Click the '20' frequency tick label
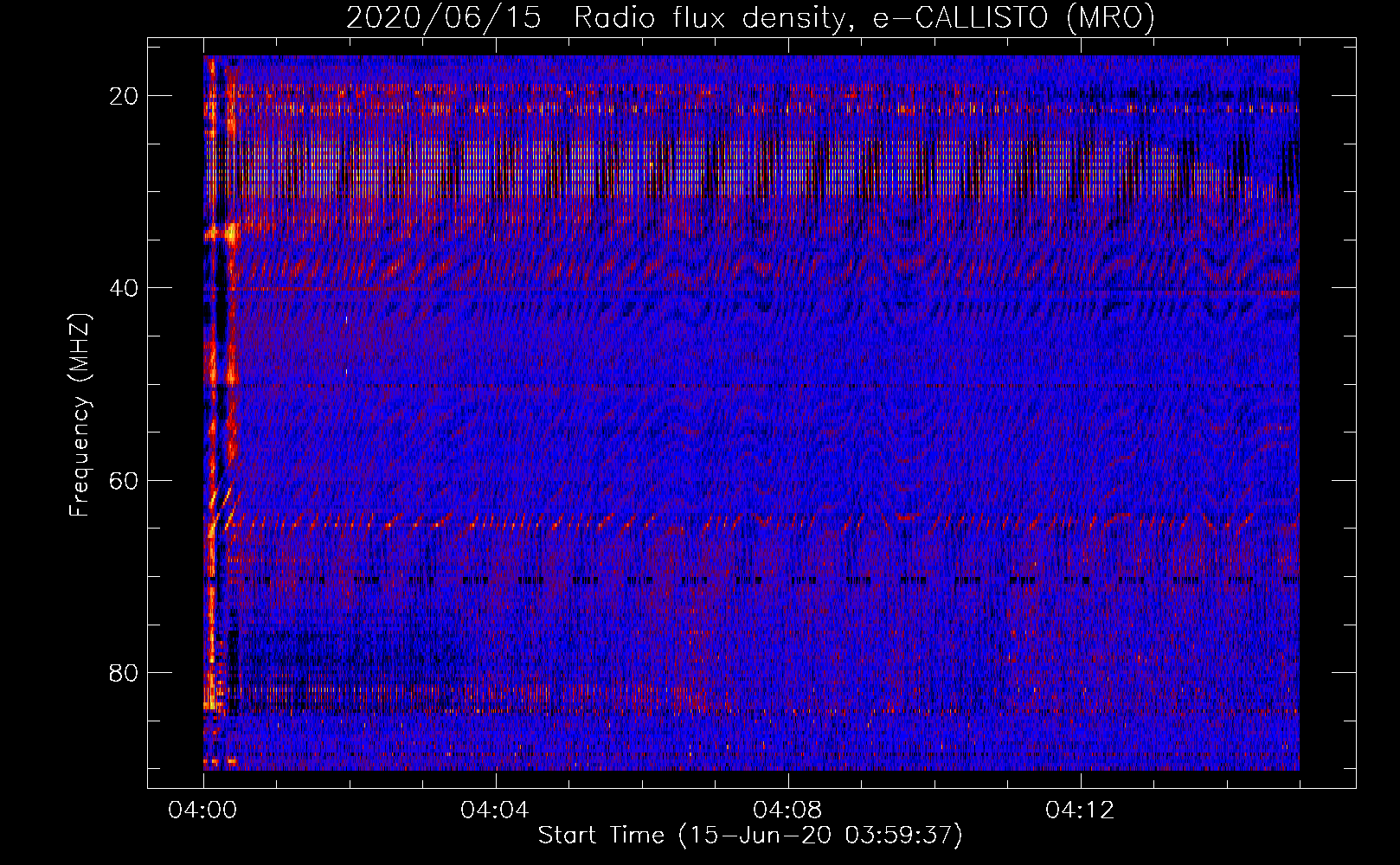 [x=125, y=96]
